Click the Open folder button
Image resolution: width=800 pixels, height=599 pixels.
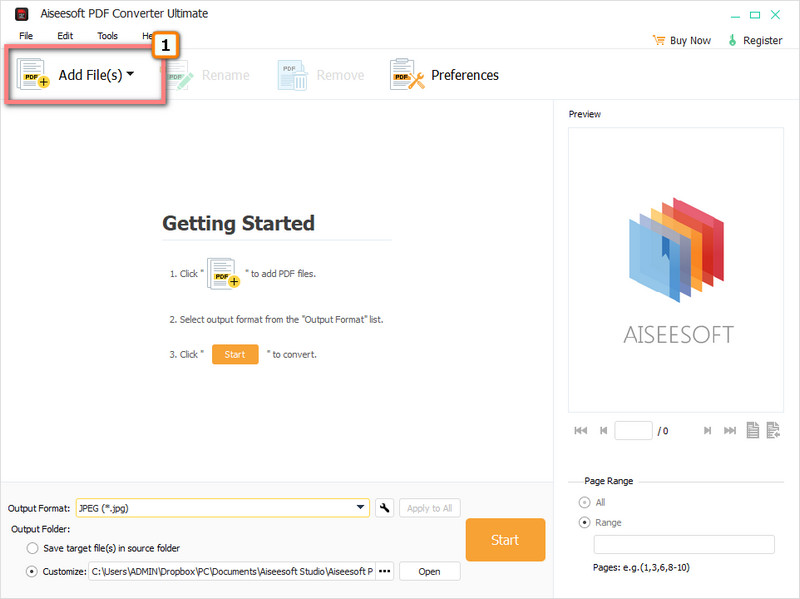point(430,571)
